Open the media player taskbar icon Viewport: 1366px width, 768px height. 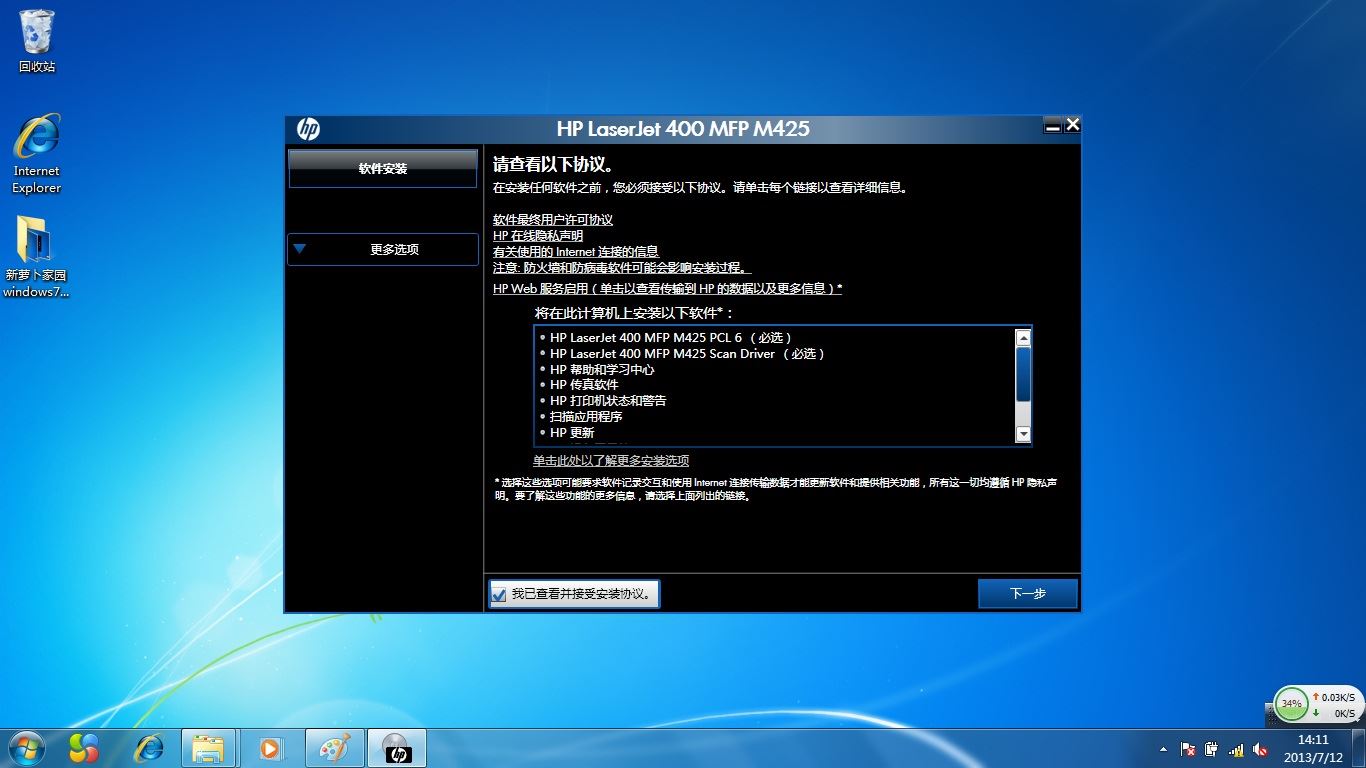[270, 748]
